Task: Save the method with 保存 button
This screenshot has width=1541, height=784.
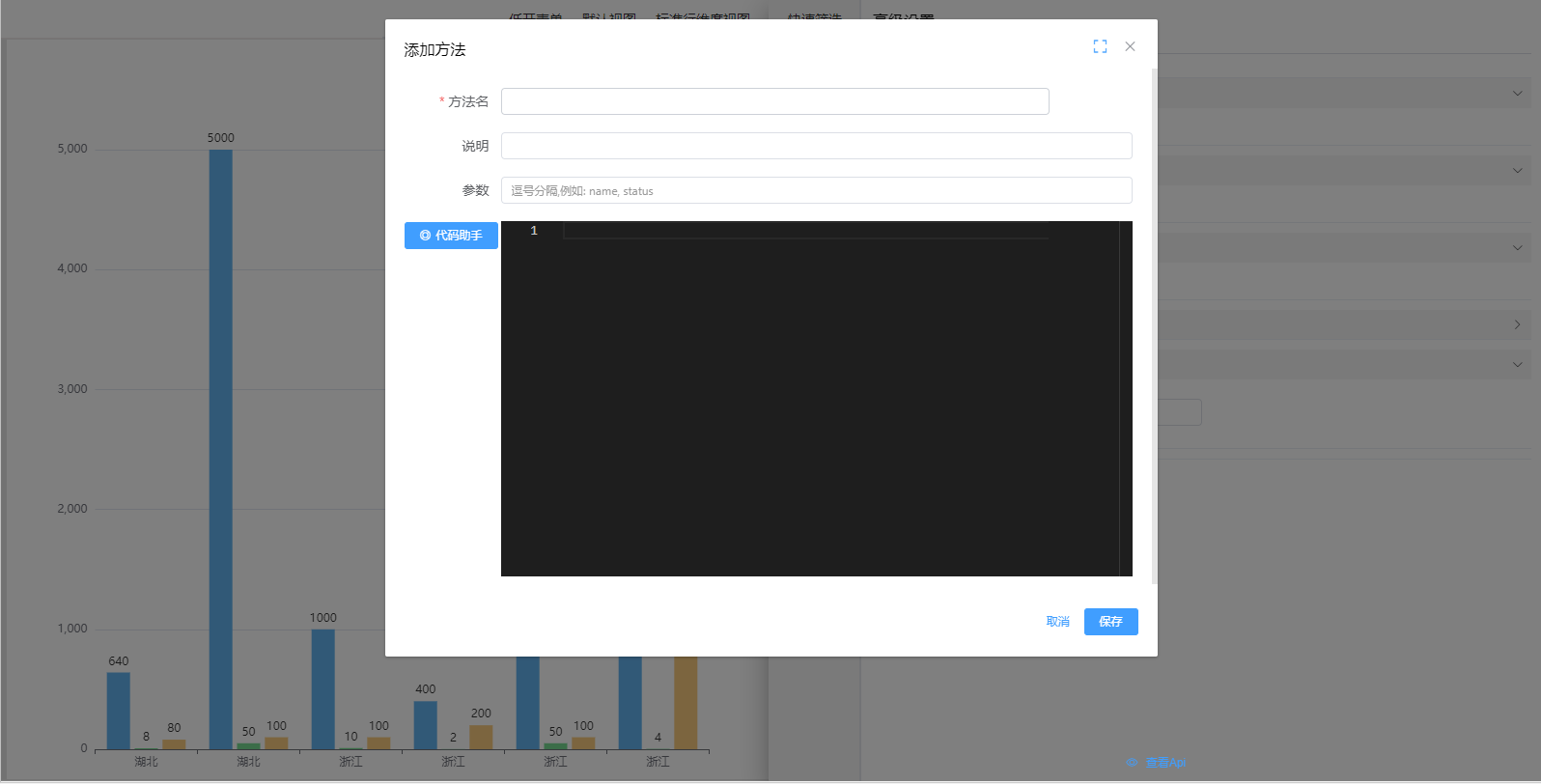Action: [x=1110, y=622]
